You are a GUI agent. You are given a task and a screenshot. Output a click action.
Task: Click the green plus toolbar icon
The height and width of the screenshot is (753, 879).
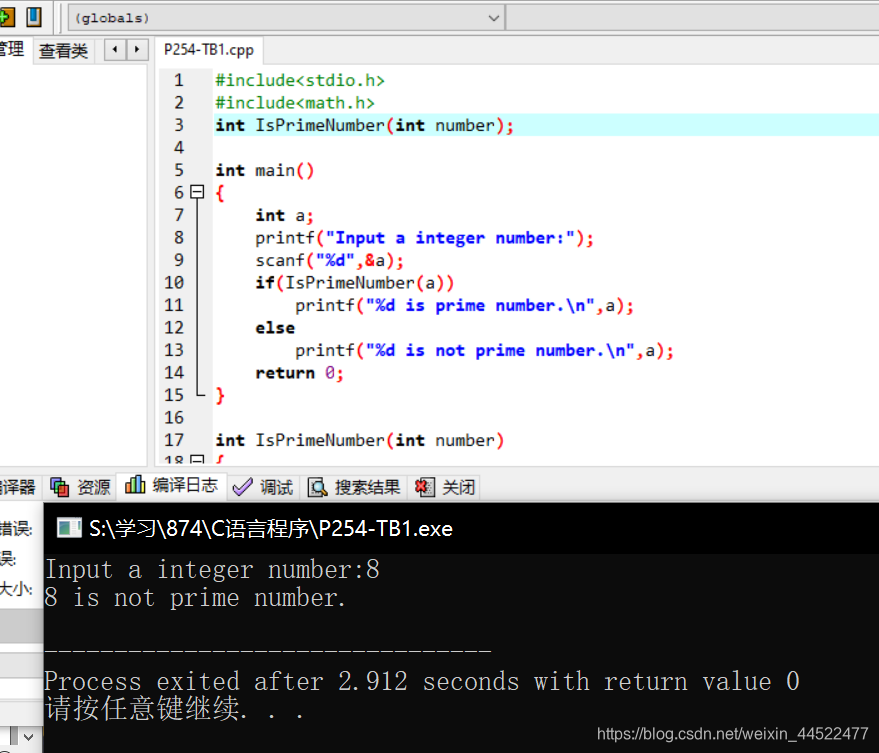point(7,17)
